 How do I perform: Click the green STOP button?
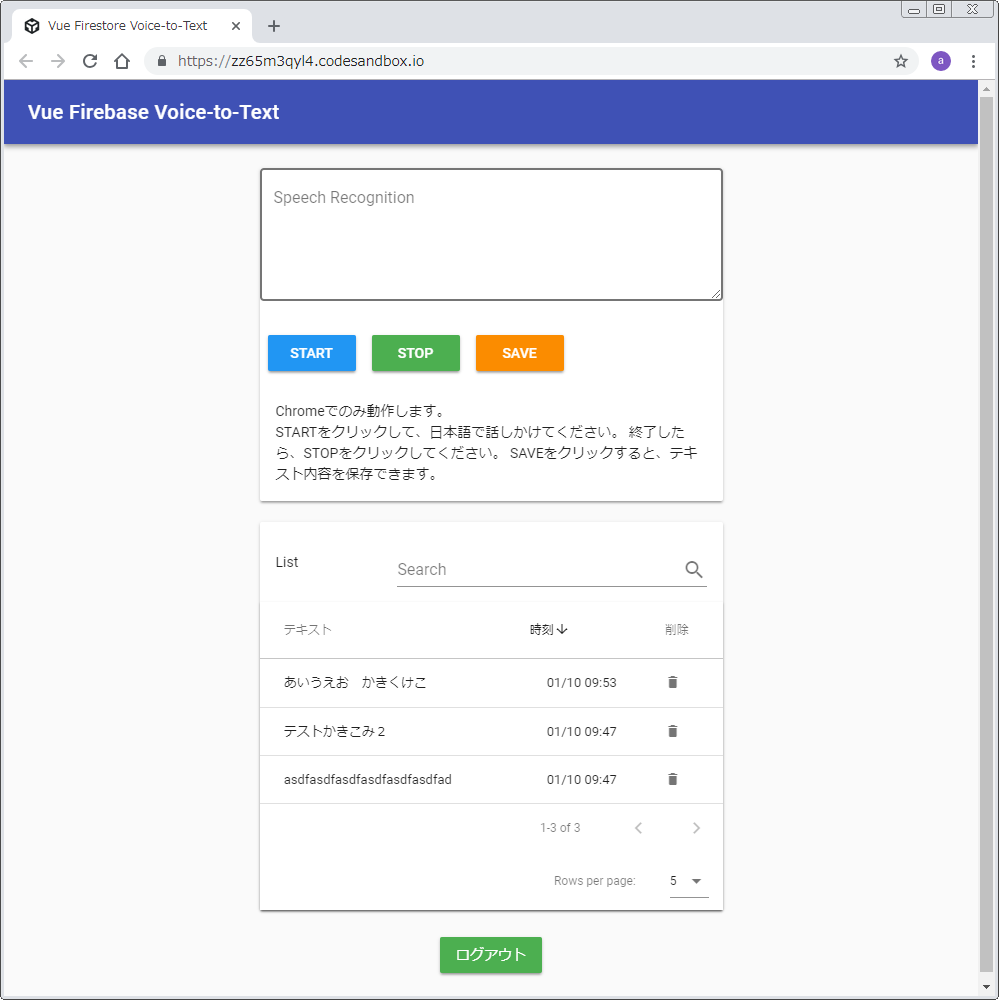click(x=415, y=353)
